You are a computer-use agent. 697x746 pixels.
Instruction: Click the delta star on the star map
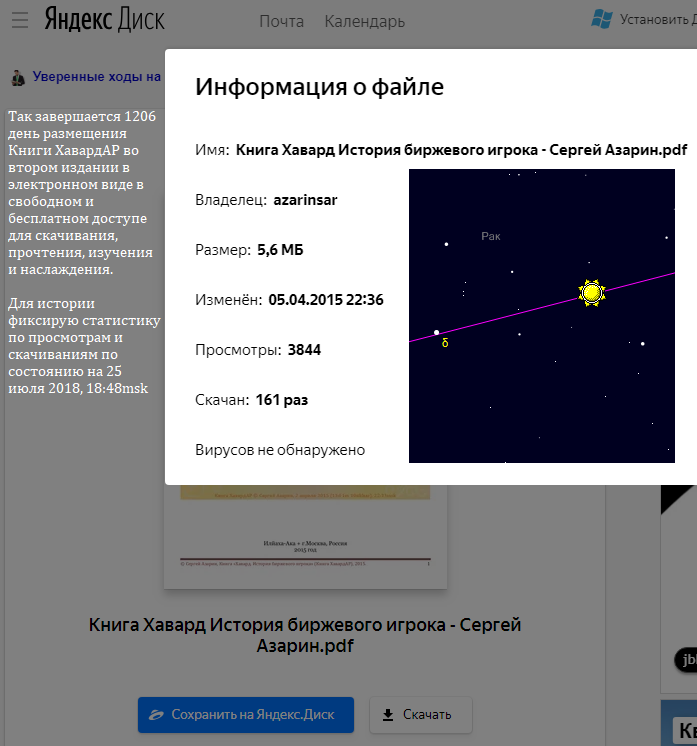click(437, 333)
